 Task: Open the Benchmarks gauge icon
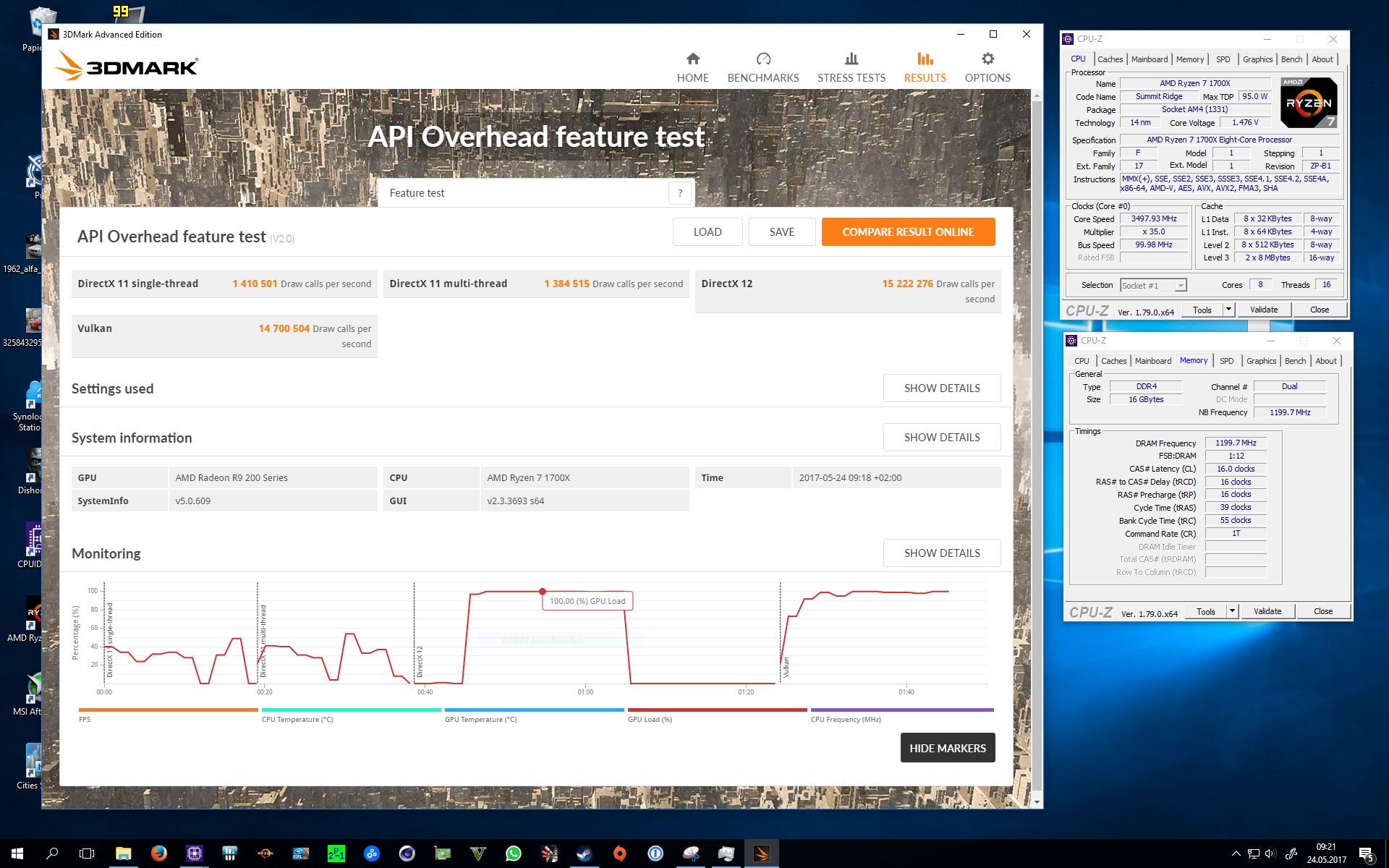tap(763, 59)
